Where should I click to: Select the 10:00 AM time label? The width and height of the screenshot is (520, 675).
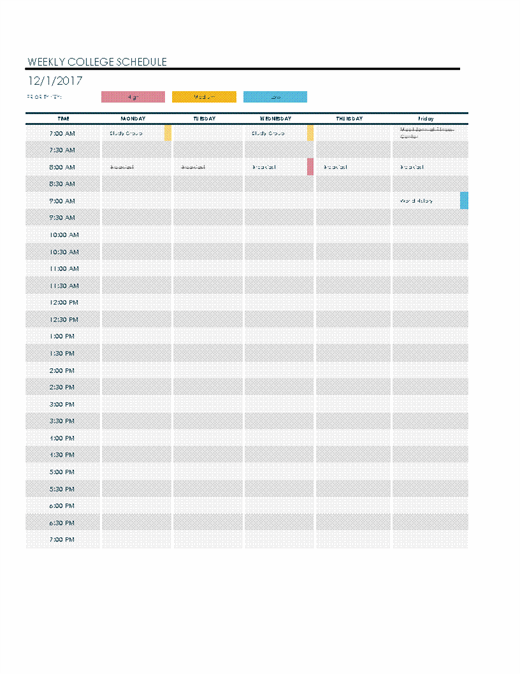coord(64,235)
